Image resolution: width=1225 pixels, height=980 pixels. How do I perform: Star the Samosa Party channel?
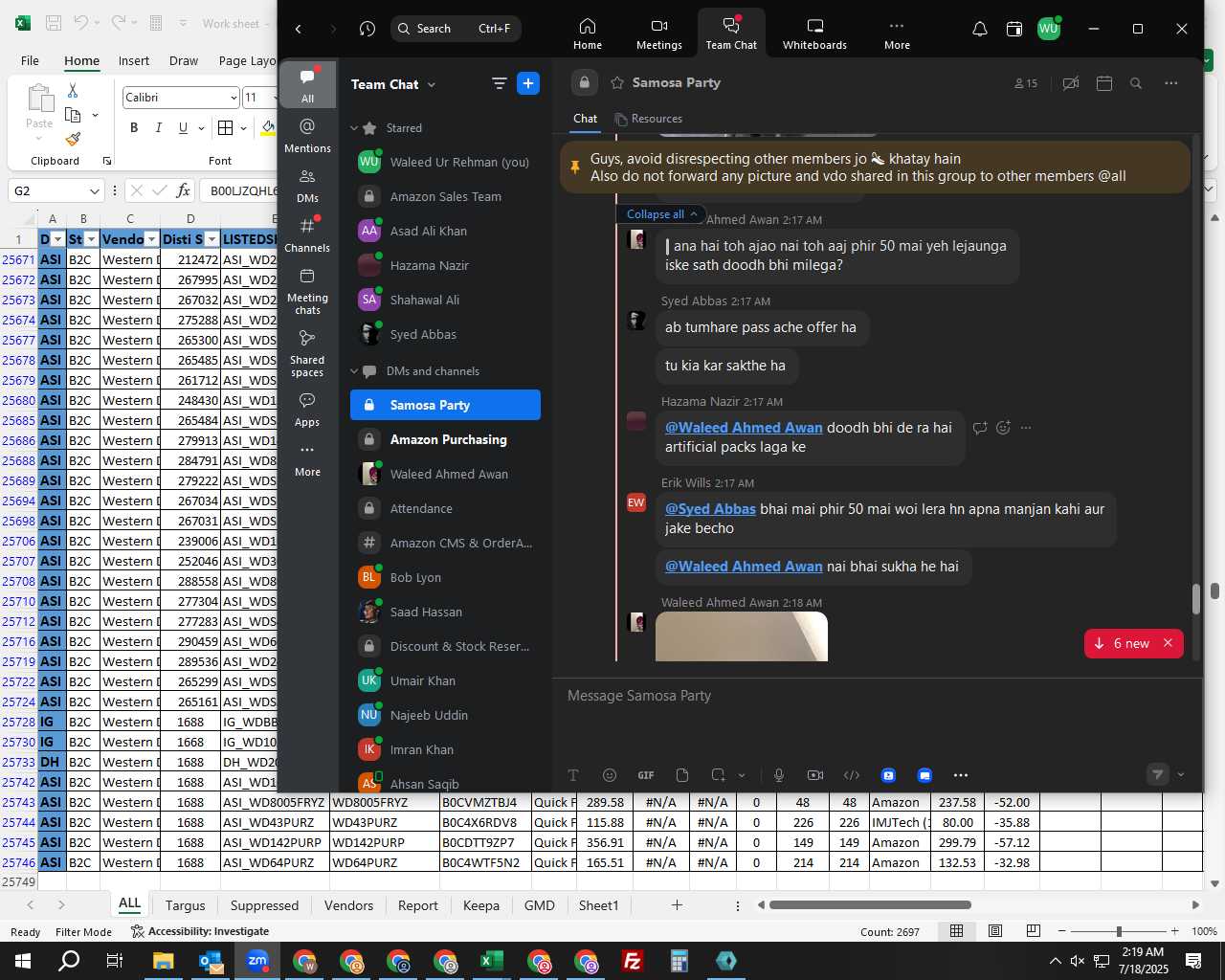tap(617, 83)
